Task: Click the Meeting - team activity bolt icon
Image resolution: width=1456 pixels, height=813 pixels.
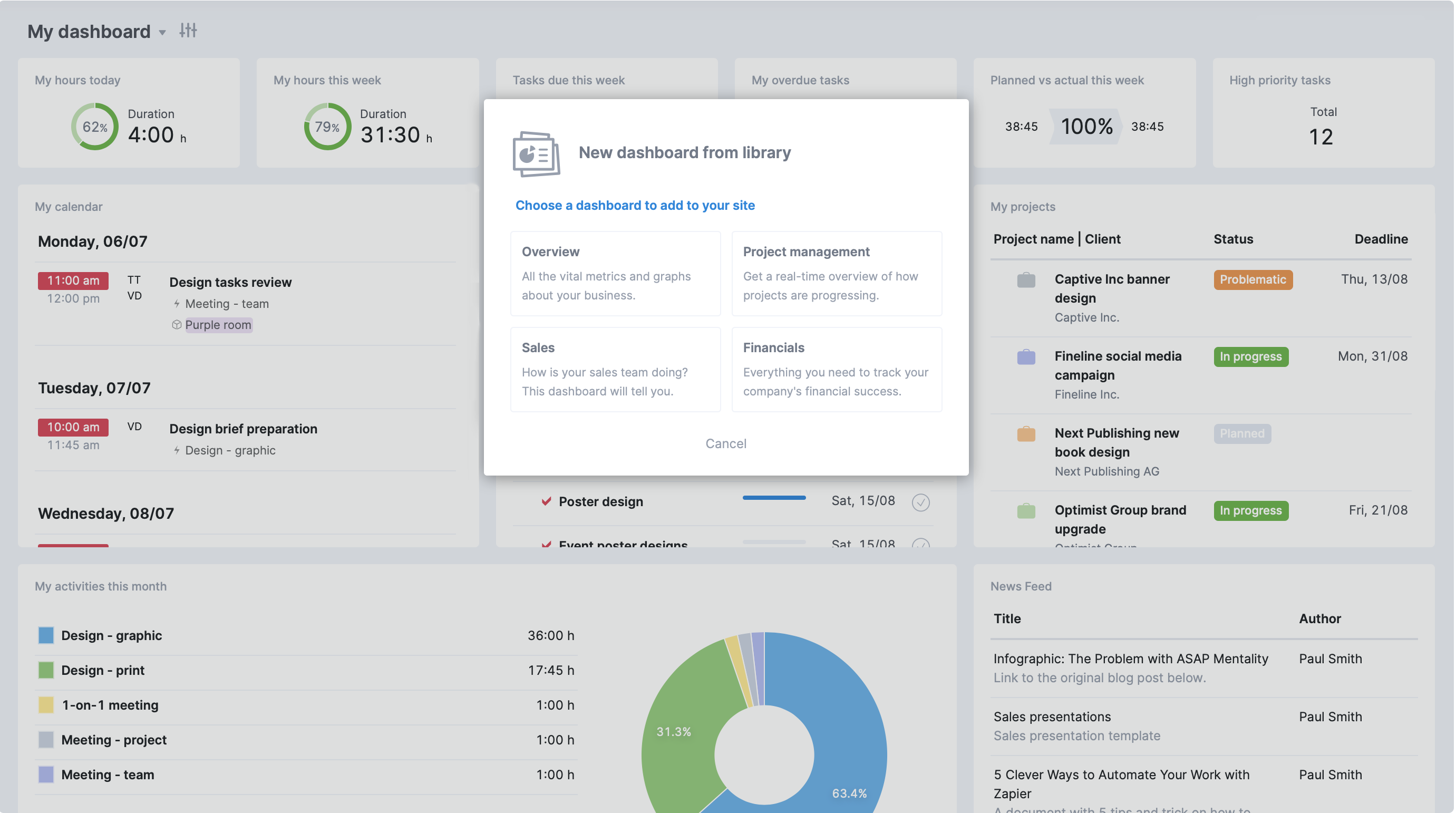Action: click(x=177, y=304)
